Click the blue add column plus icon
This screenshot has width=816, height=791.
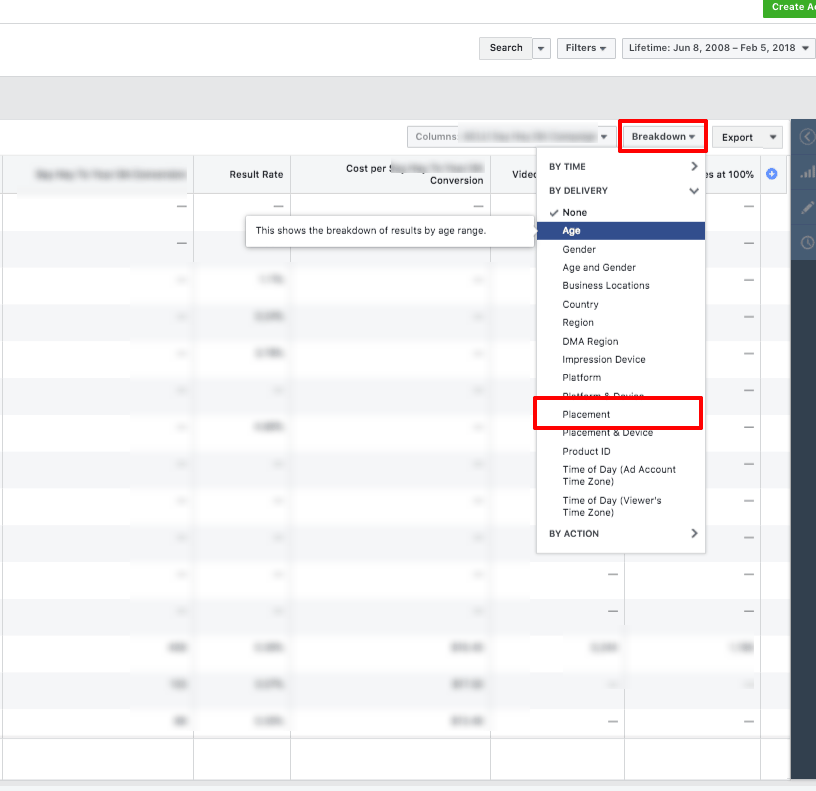[771, 174]
